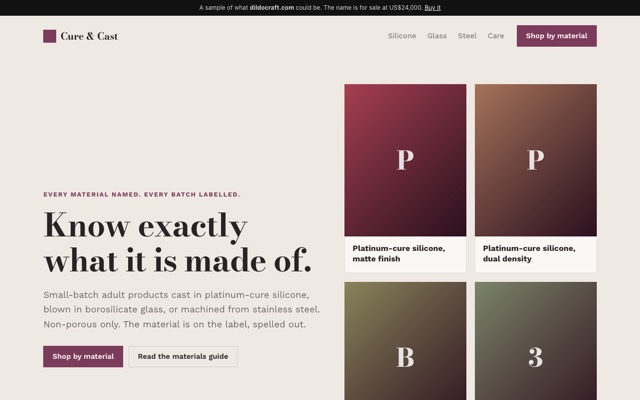Click dildocraft.com domain name in banner
This screenshot has width=640, height=400.
click(x=272, y=8)
